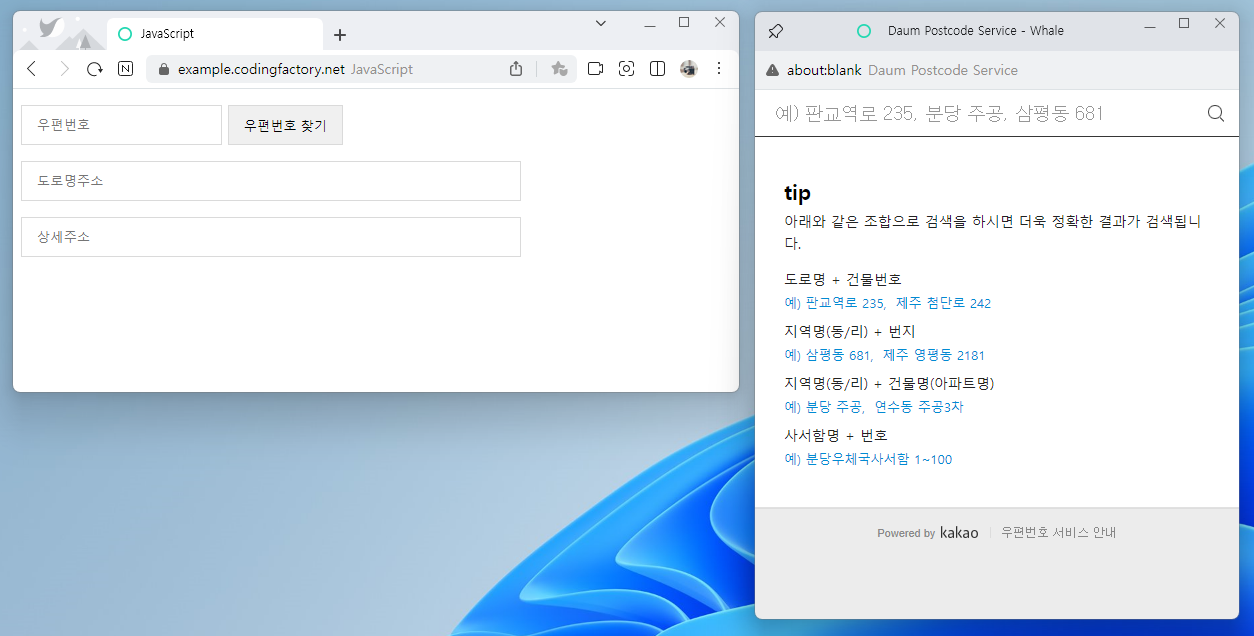Viewport: 1254px width, 636px height.
Task: Click the postcode search magnifier icon
Action: 1216,113
